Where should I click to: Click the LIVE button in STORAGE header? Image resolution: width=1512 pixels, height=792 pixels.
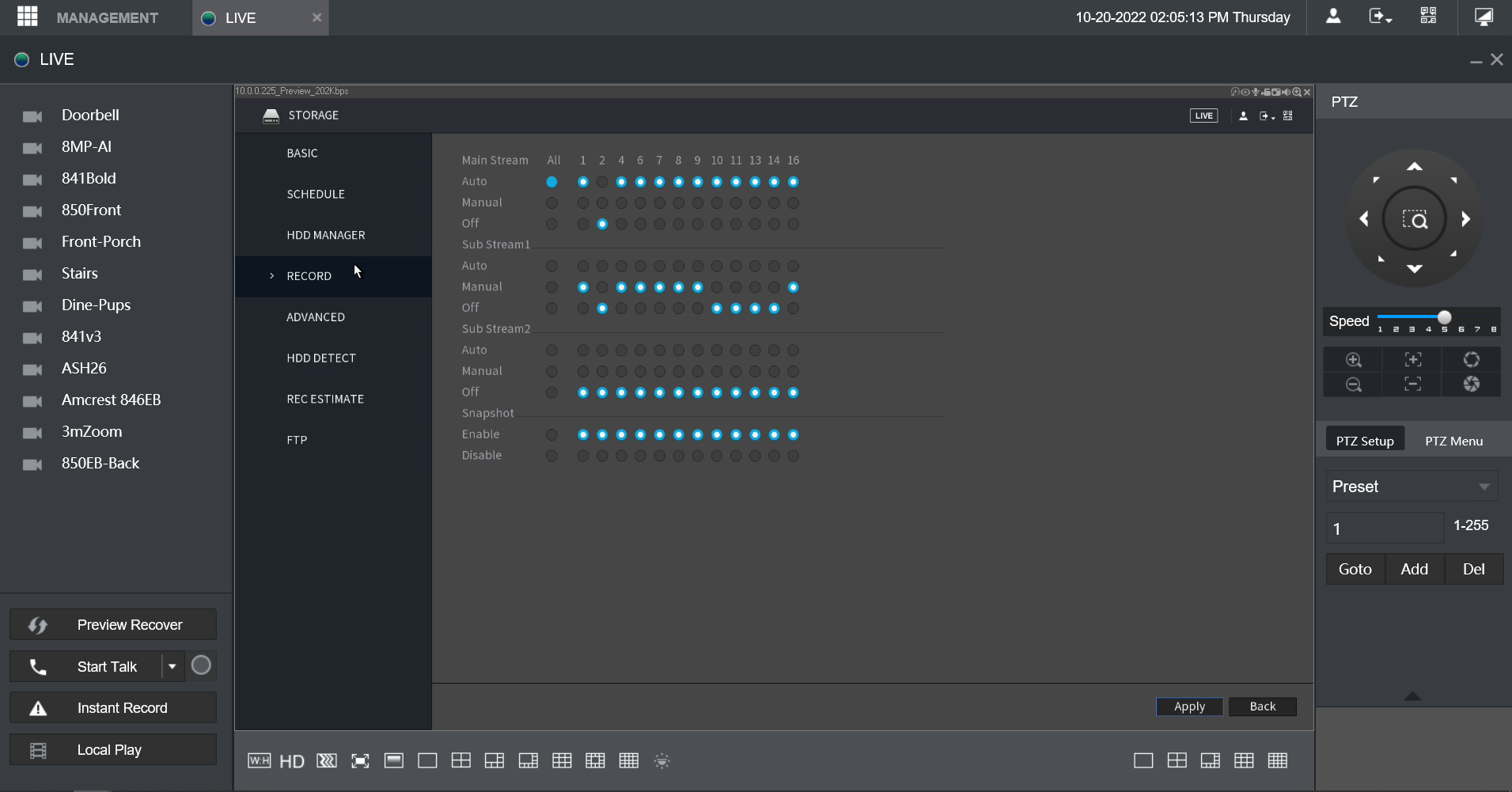pyautogui.click(x=1203, y=116)
